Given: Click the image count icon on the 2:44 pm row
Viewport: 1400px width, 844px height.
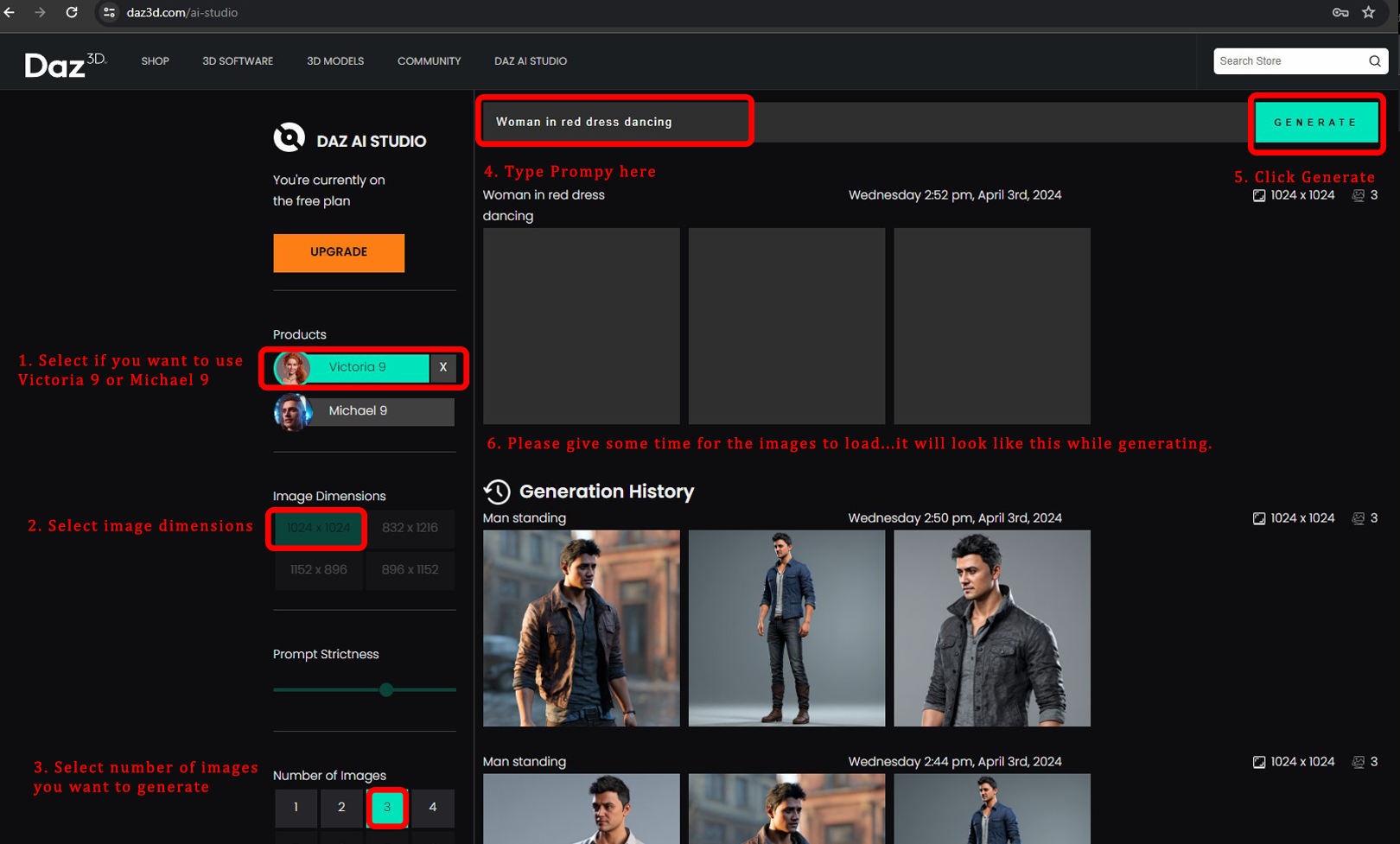Looking at the screenshot, I should [1359, 762].
